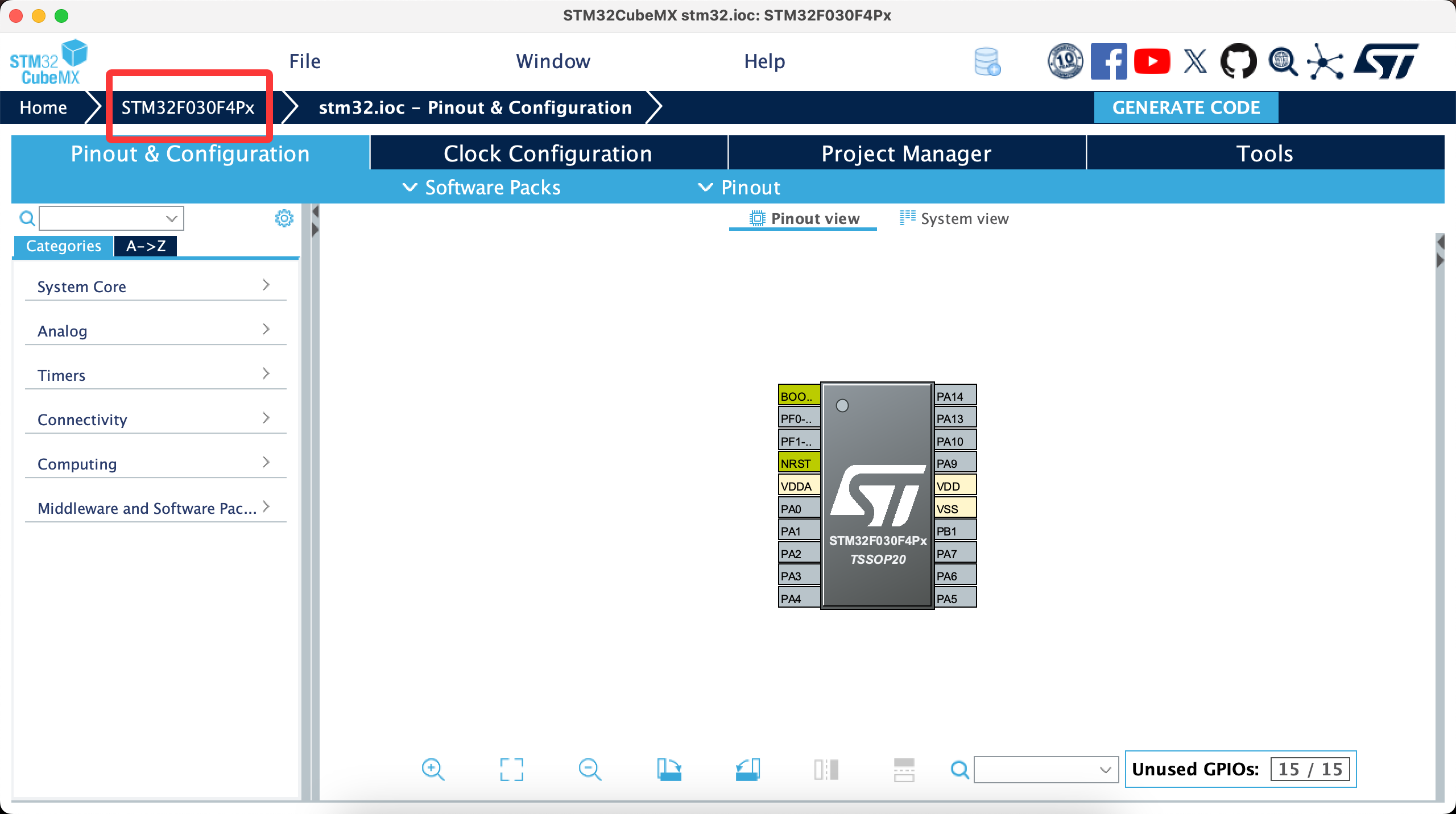
Task: Select the PF0-.. pin on the chip
Action: click(799, 418)
